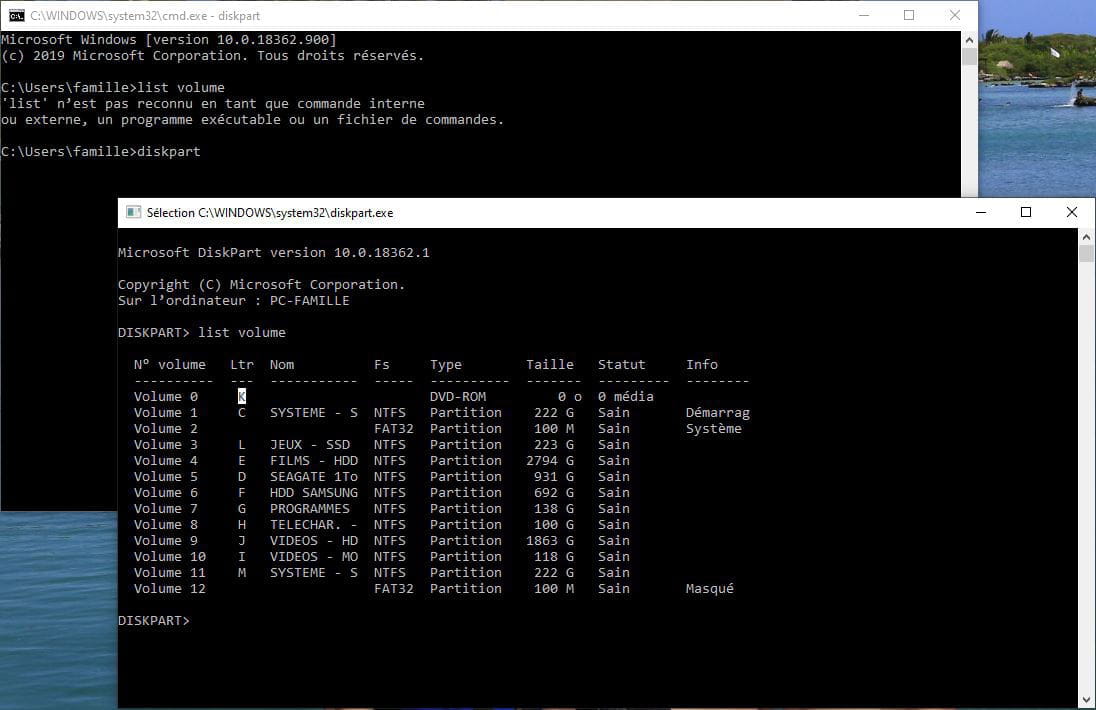
Task: Click 'Volume 0' row label
Action: click(166, 396)
